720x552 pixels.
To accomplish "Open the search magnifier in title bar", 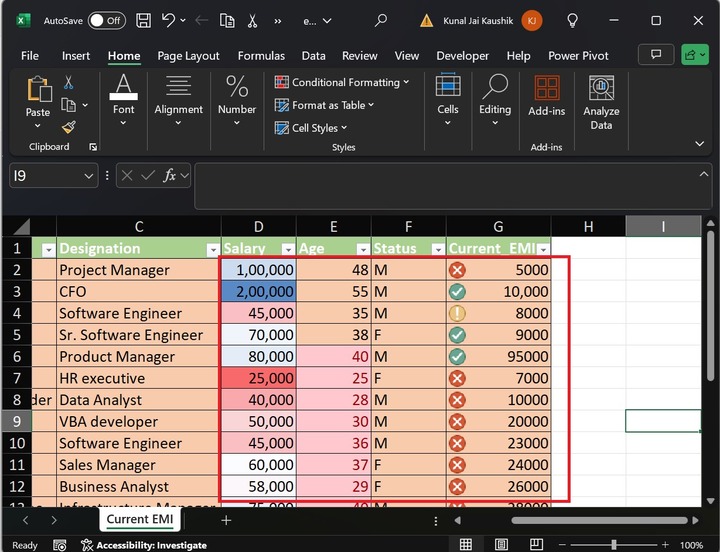I will click(380, 20).
